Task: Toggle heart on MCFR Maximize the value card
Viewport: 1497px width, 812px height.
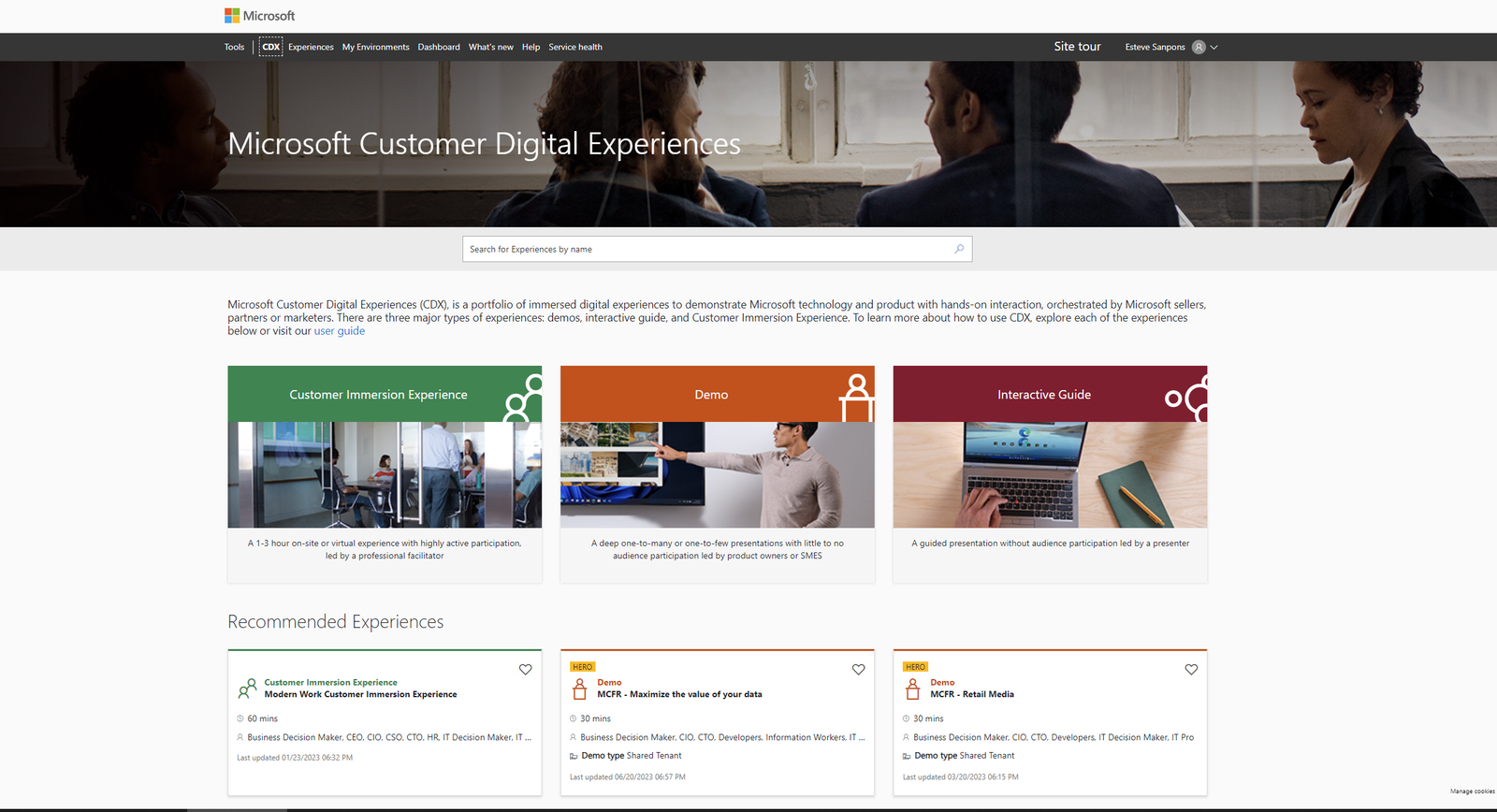Action: 858,670
